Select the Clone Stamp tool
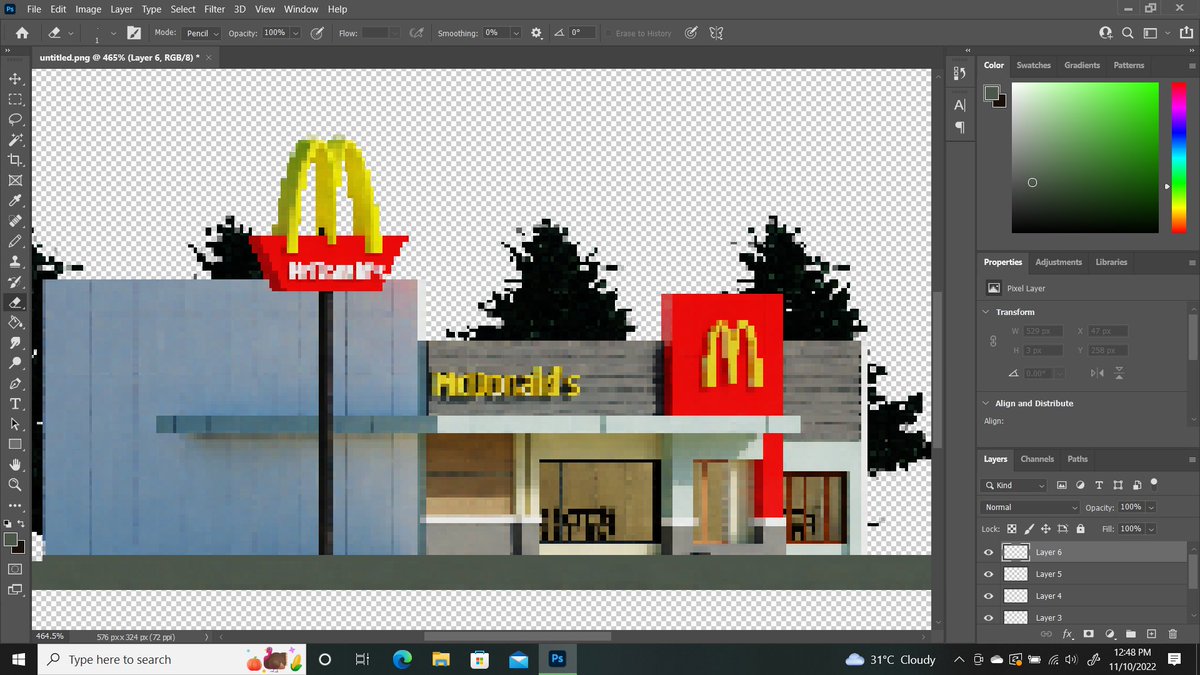This screenshot has width=1200, height=675. click(x=15, y=262)
